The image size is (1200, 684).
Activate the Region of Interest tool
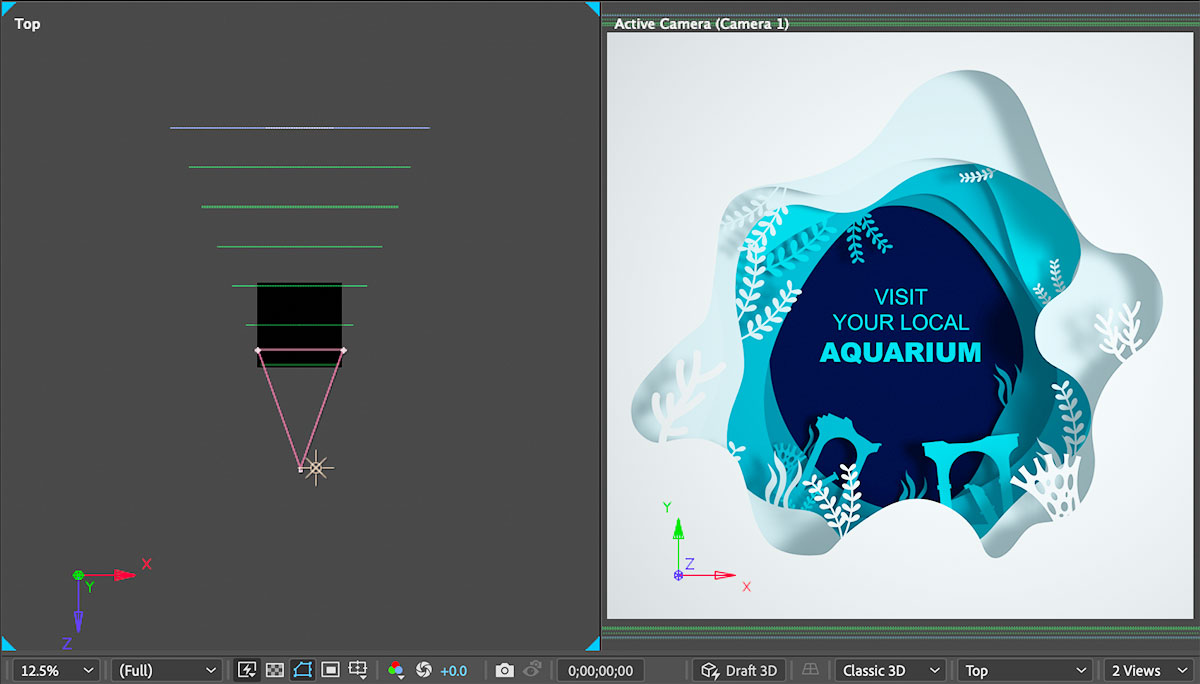click(305, 670)
